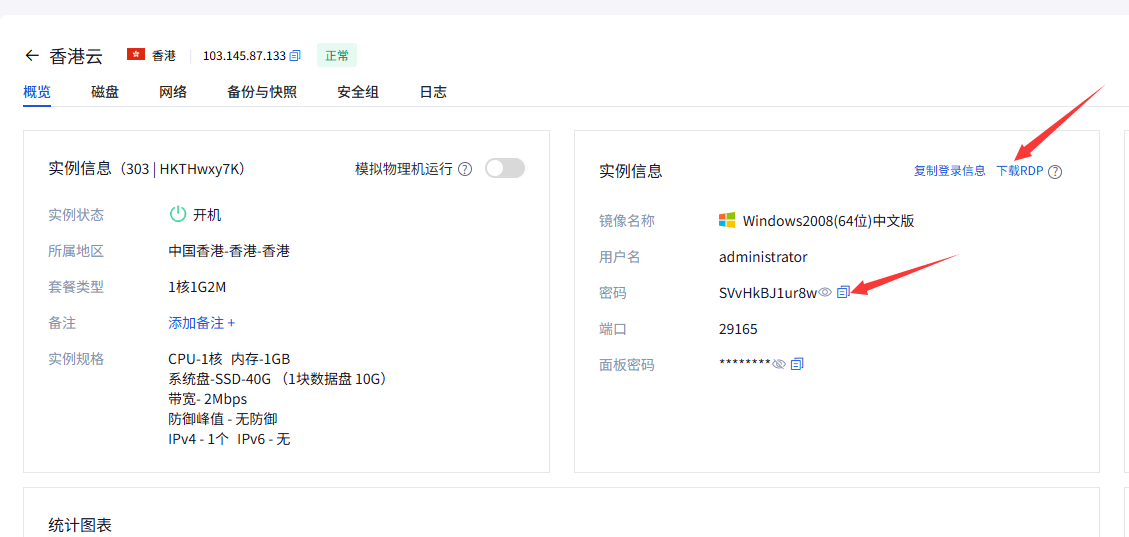Hide the login password with eye icon
Viewport: 1129px width, 537px height.
click(825, 292)
